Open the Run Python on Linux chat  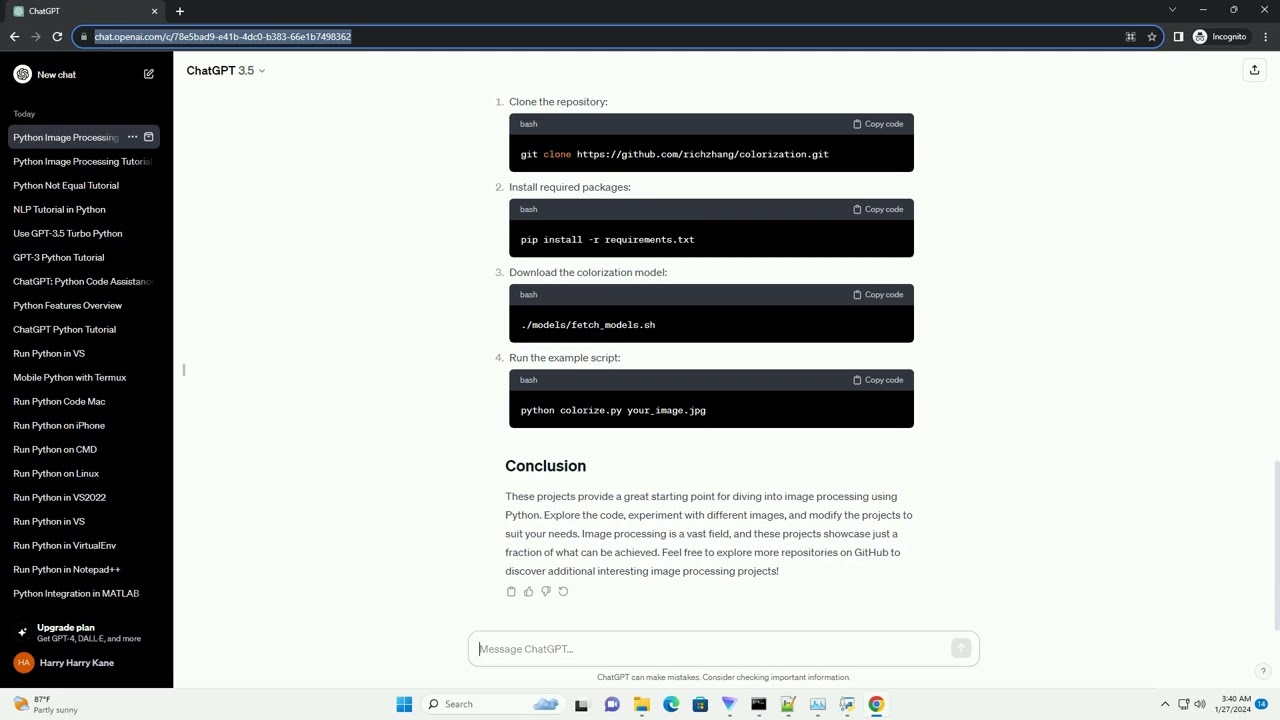[x=84, y=473]
